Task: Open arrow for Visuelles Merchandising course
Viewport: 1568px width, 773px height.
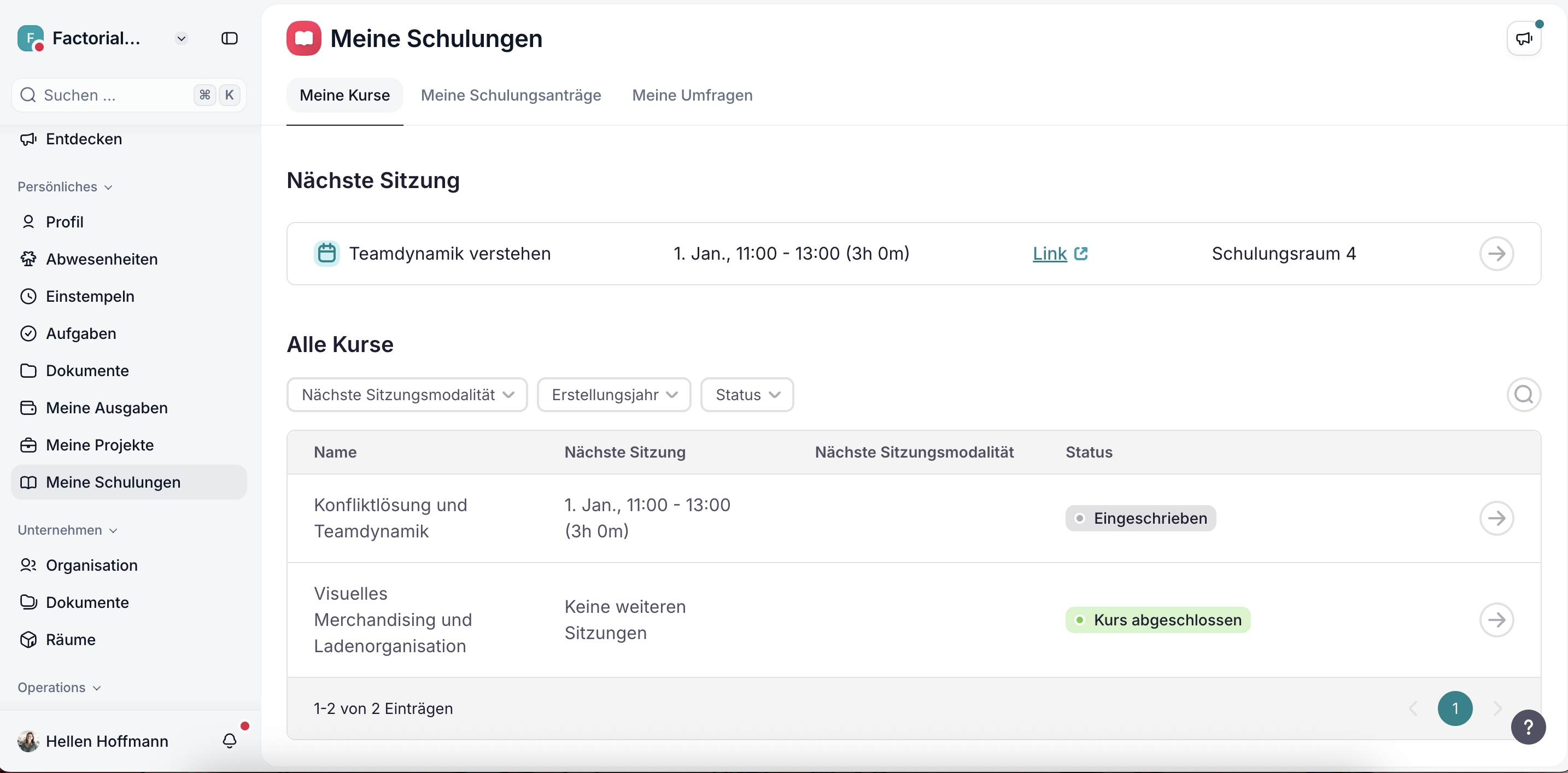Action: [x=1496, y=619]
